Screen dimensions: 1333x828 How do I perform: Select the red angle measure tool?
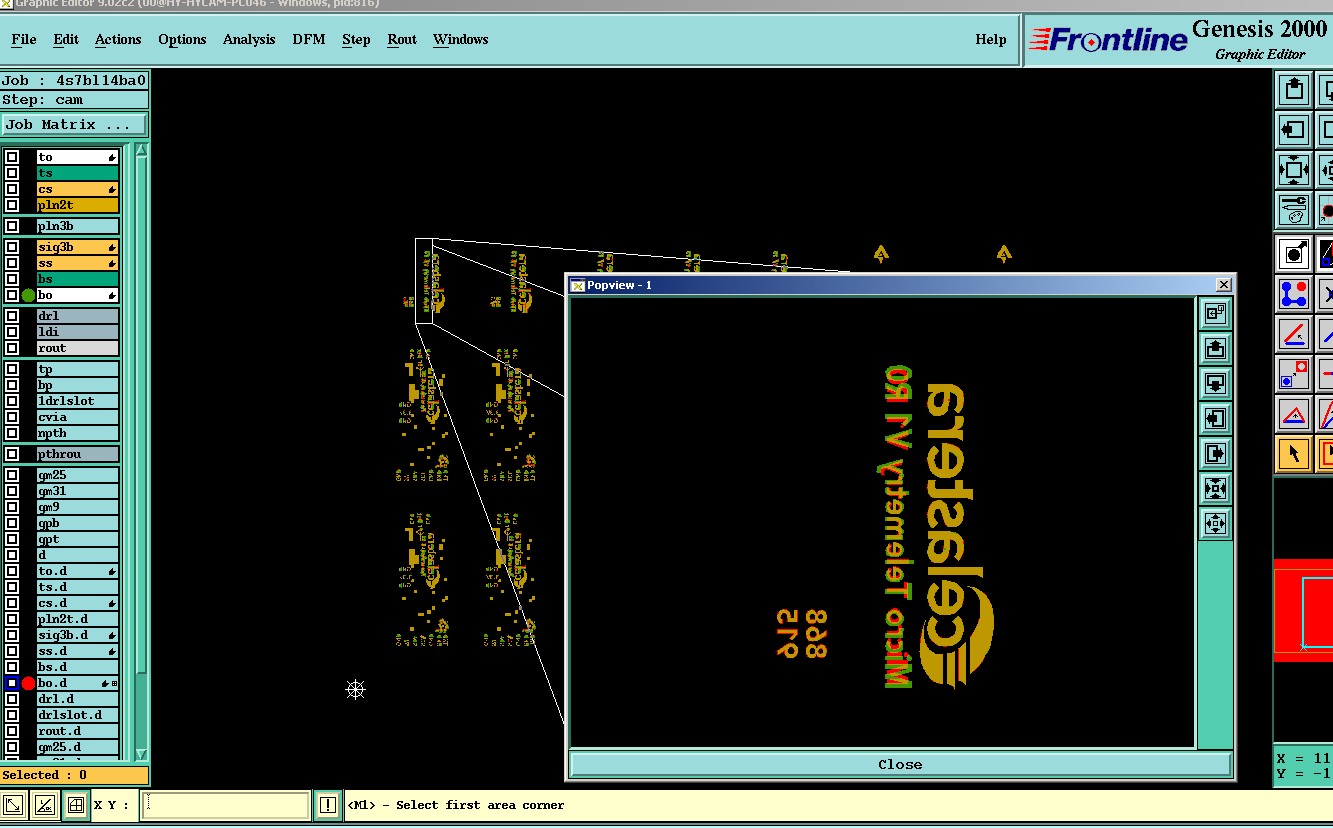(x=1294, y=333)
